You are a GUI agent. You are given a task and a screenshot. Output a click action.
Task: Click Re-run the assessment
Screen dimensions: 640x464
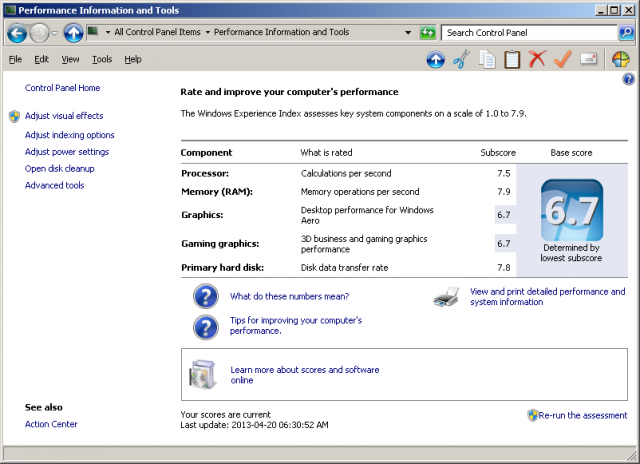point(582,415)
